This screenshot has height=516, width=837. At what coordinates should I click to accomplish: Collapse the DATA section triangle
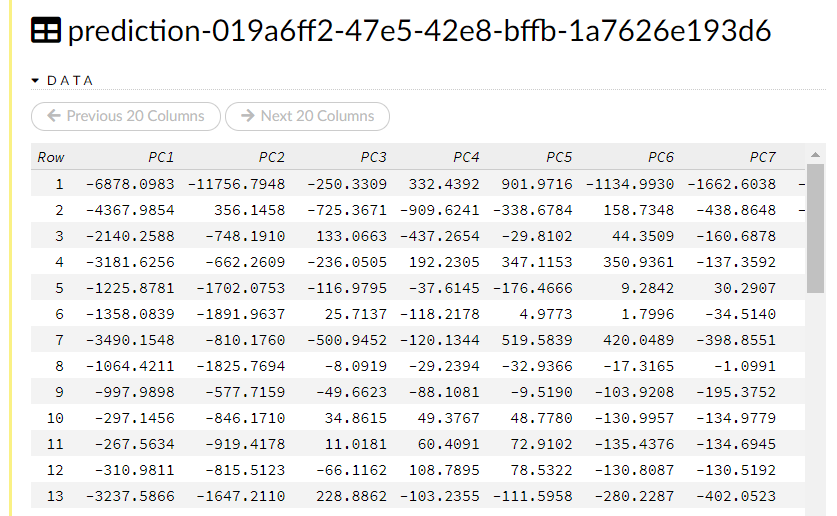[35, 80]
